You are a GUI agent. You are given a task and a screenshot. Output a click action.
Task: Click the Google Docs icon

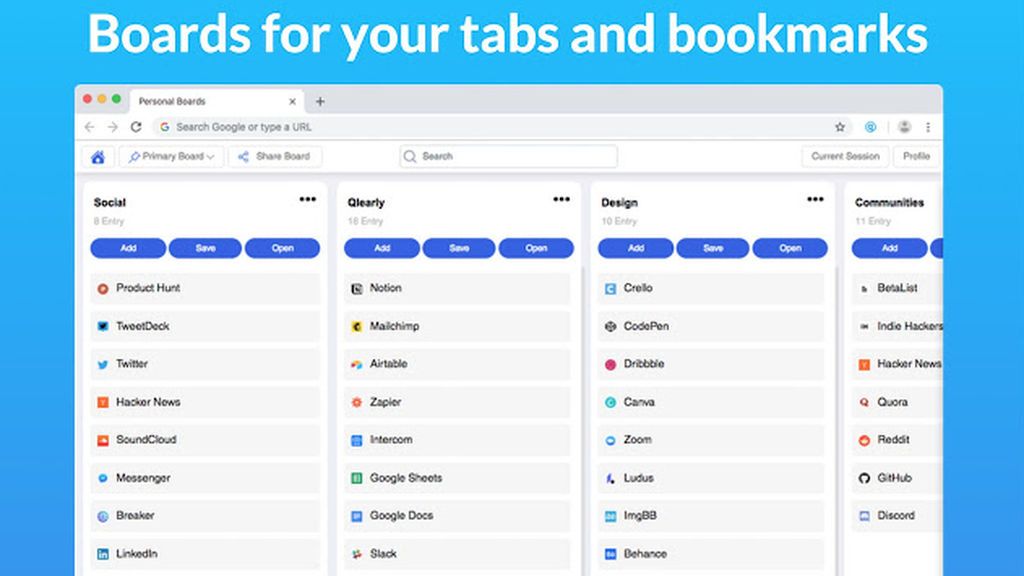pos(357,516)
